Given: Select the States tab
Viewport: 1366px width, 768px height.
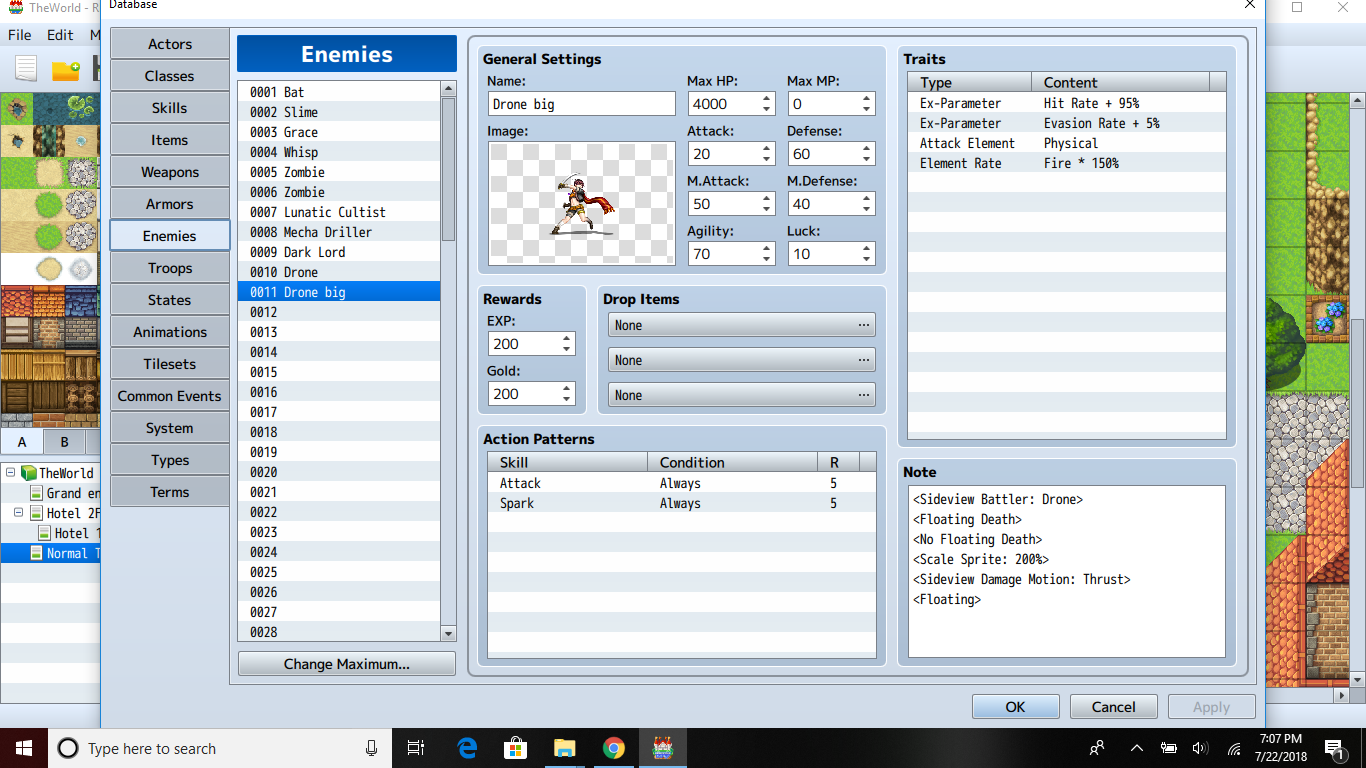Looking at the screenshot, I should (170, 300).
